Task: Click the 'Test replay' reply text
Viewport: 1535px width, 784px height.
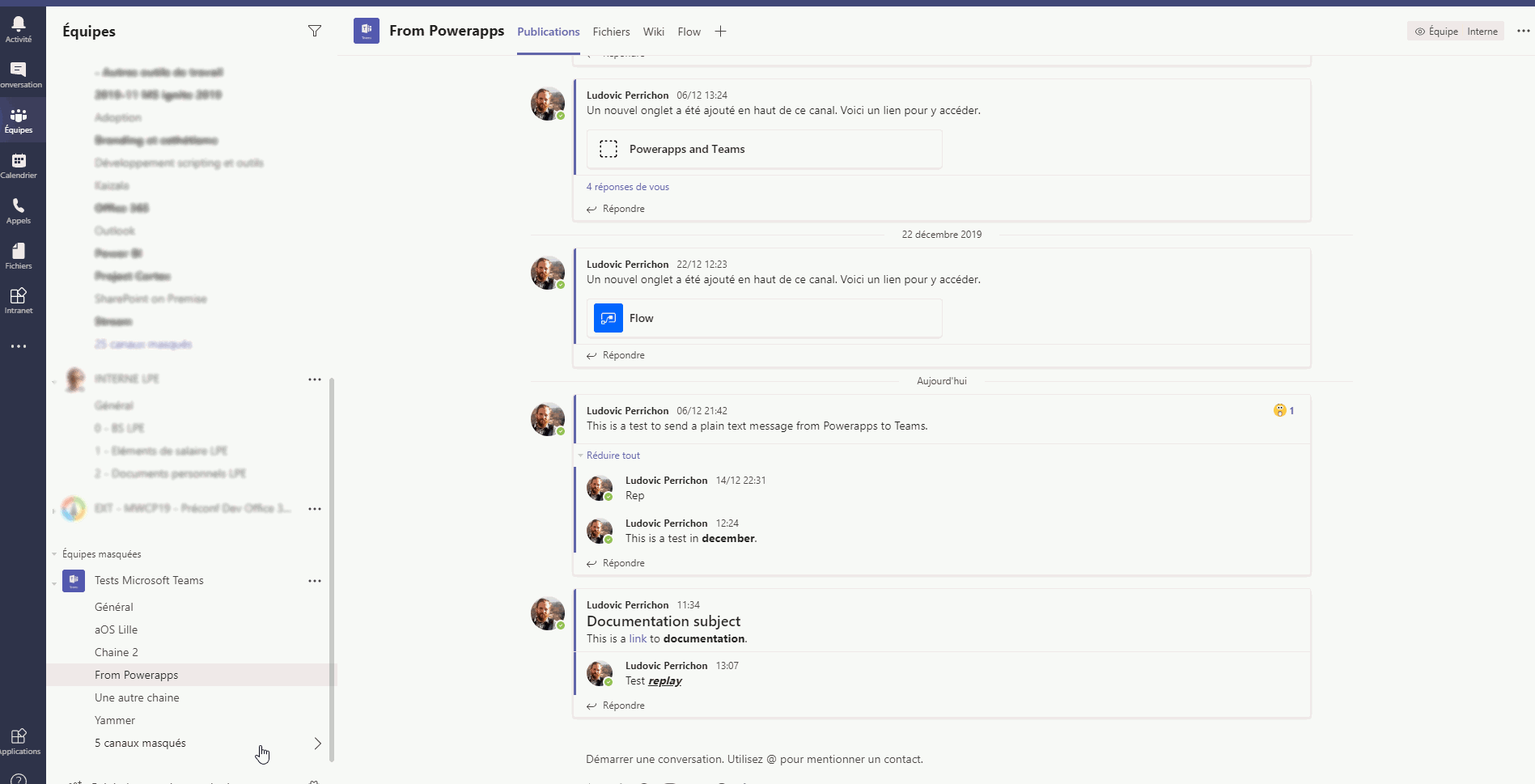Action: pos(654,680)
